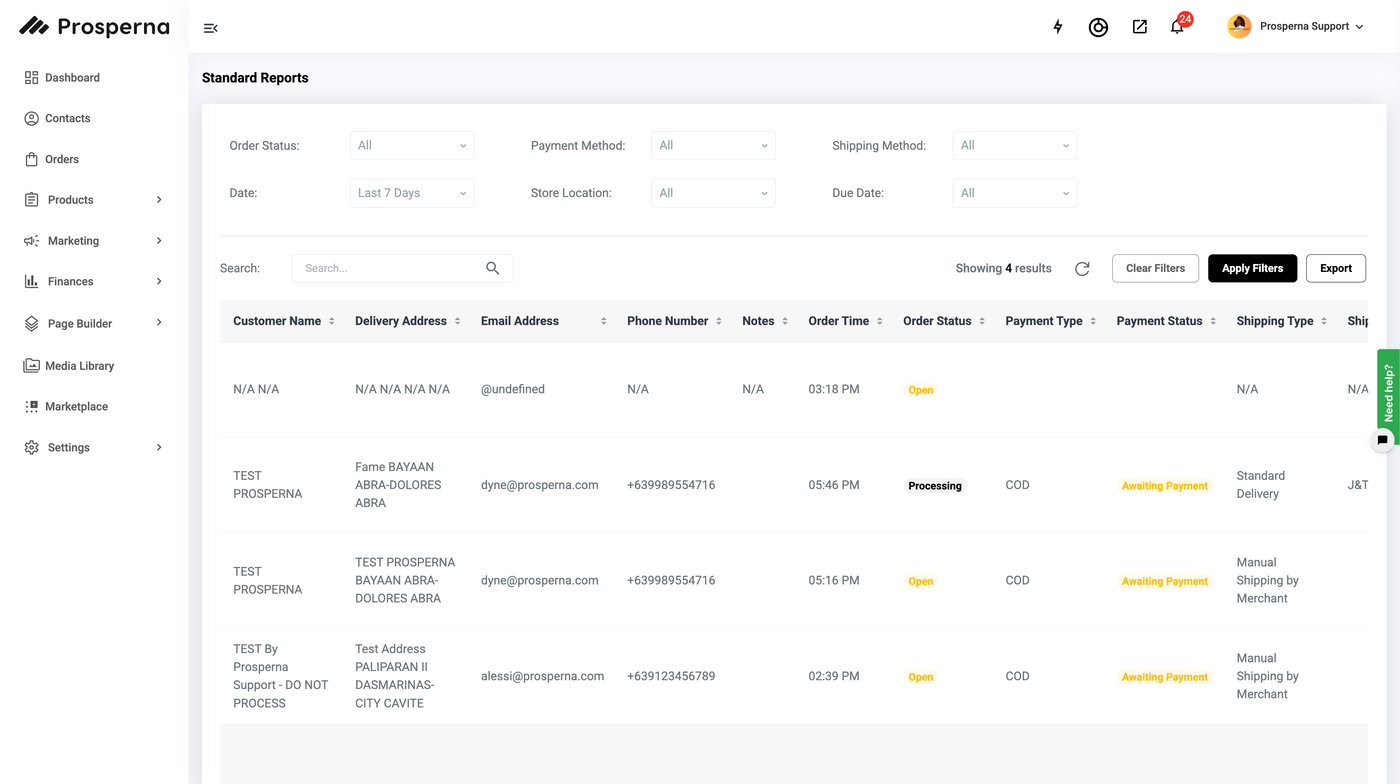Open the notifications bell icon
1400x784 pixels.
coord(1177,27)
